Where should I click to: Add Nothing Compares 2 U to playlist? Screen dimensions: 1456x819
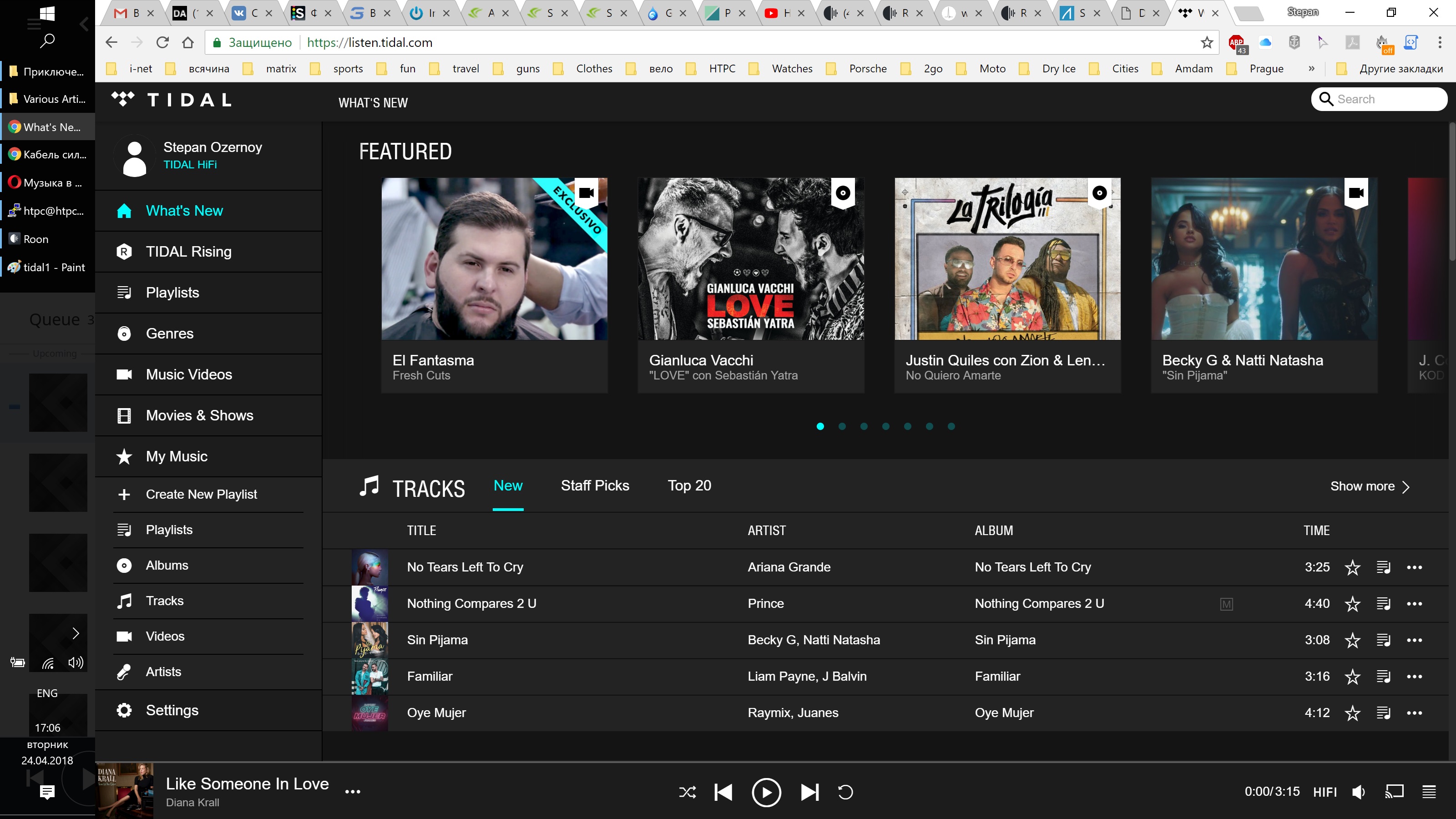[x=1383, y=604]
